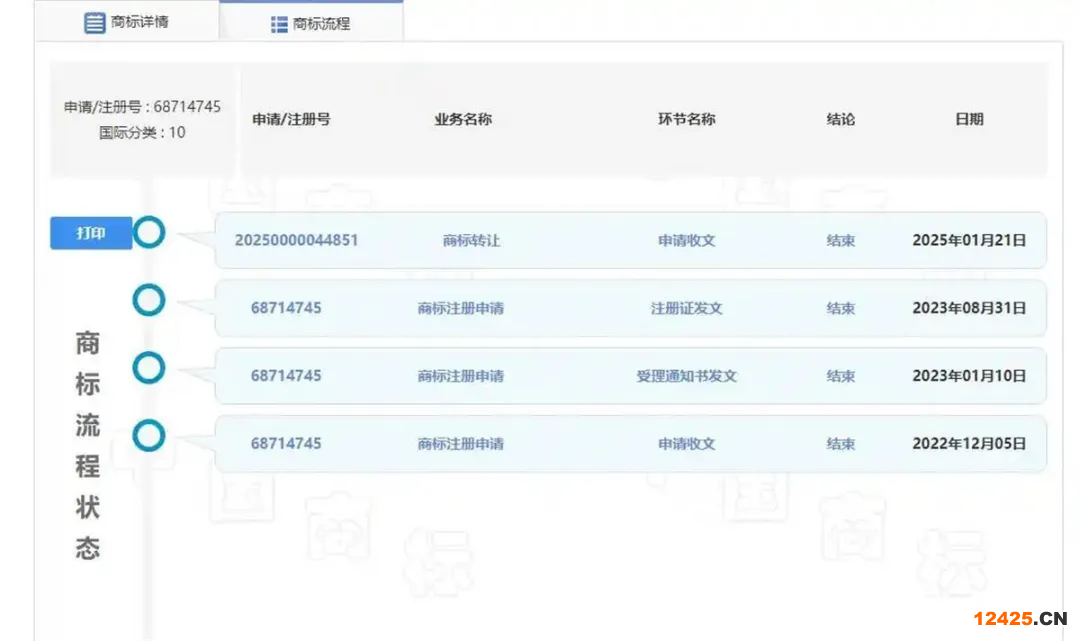Click the 环节名称 column header
This screenshot has height=641, width=1080.
(686, 119)
